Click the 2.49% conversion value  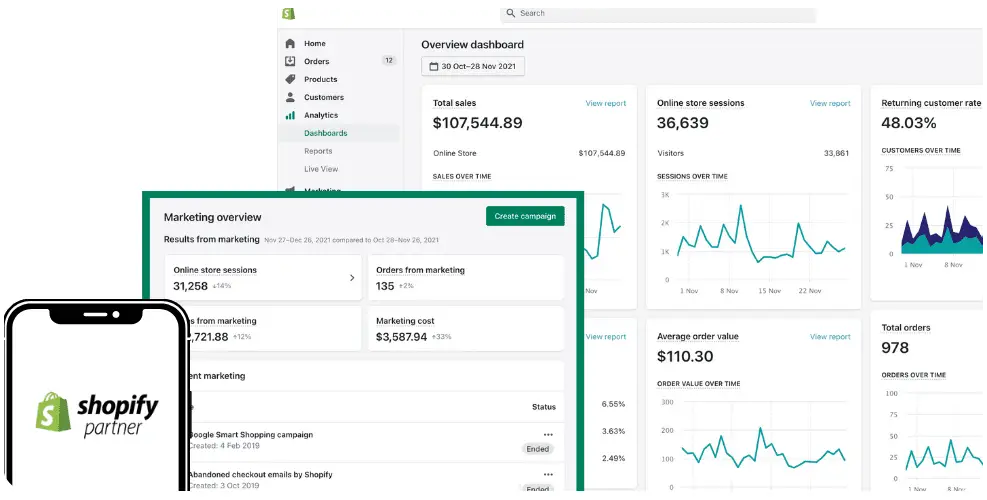click(x=613, y=458)
